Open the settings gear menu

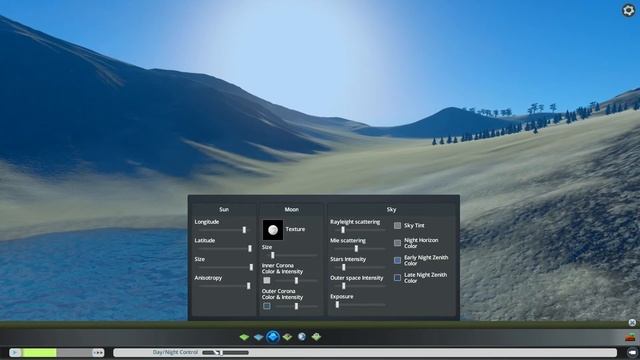click(629, 10)
